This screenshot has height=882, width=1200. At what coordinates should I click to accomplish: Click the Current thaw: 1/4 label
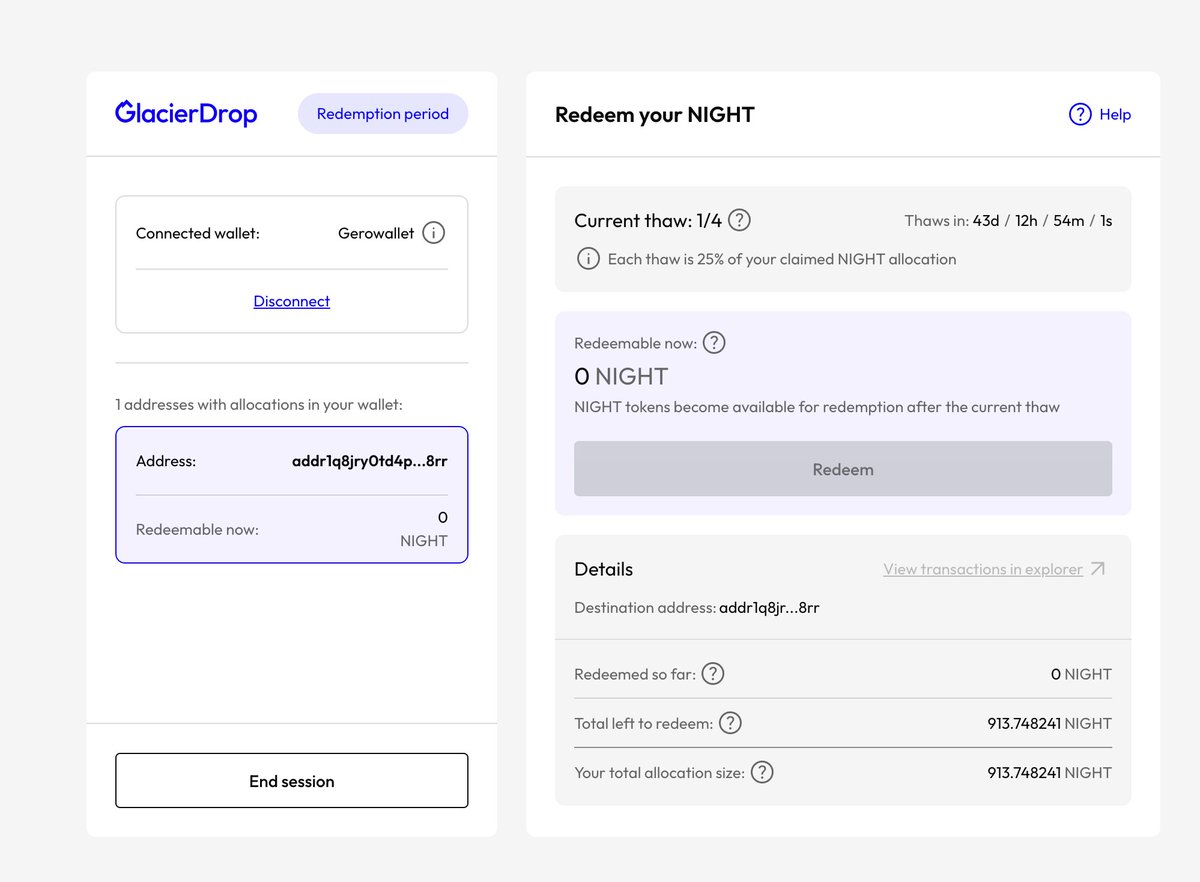[x=648, y=220]
